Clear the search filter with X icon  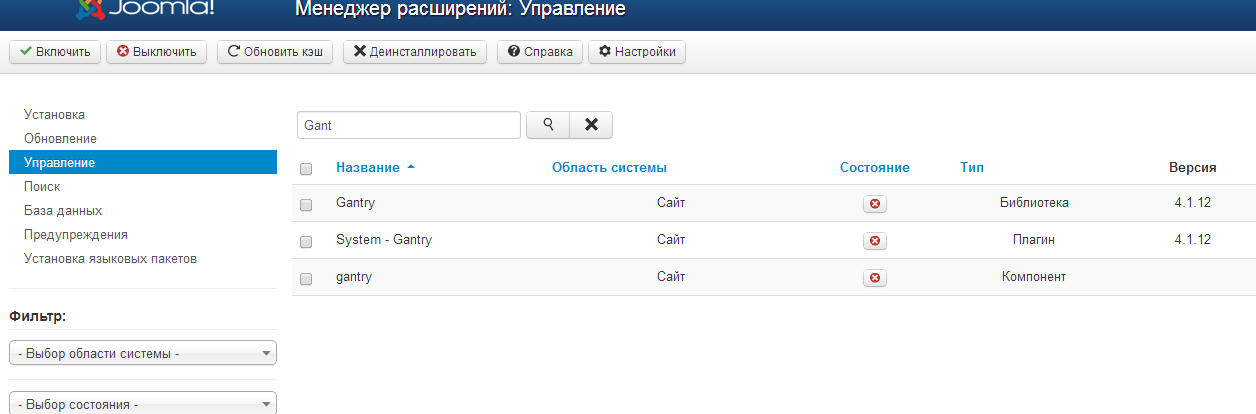coord(591,125)
